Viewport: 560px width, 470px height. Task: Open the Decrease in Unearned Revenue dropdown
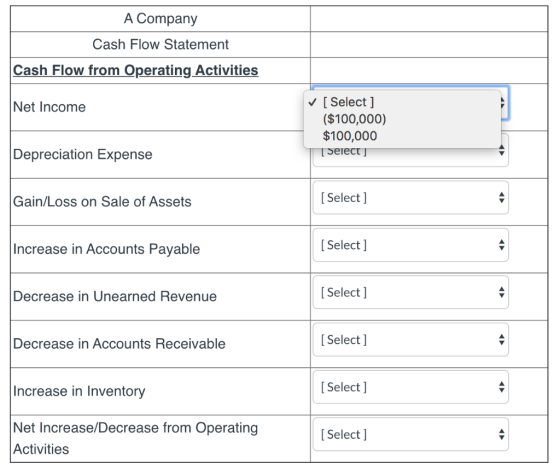tap(411, 292)
